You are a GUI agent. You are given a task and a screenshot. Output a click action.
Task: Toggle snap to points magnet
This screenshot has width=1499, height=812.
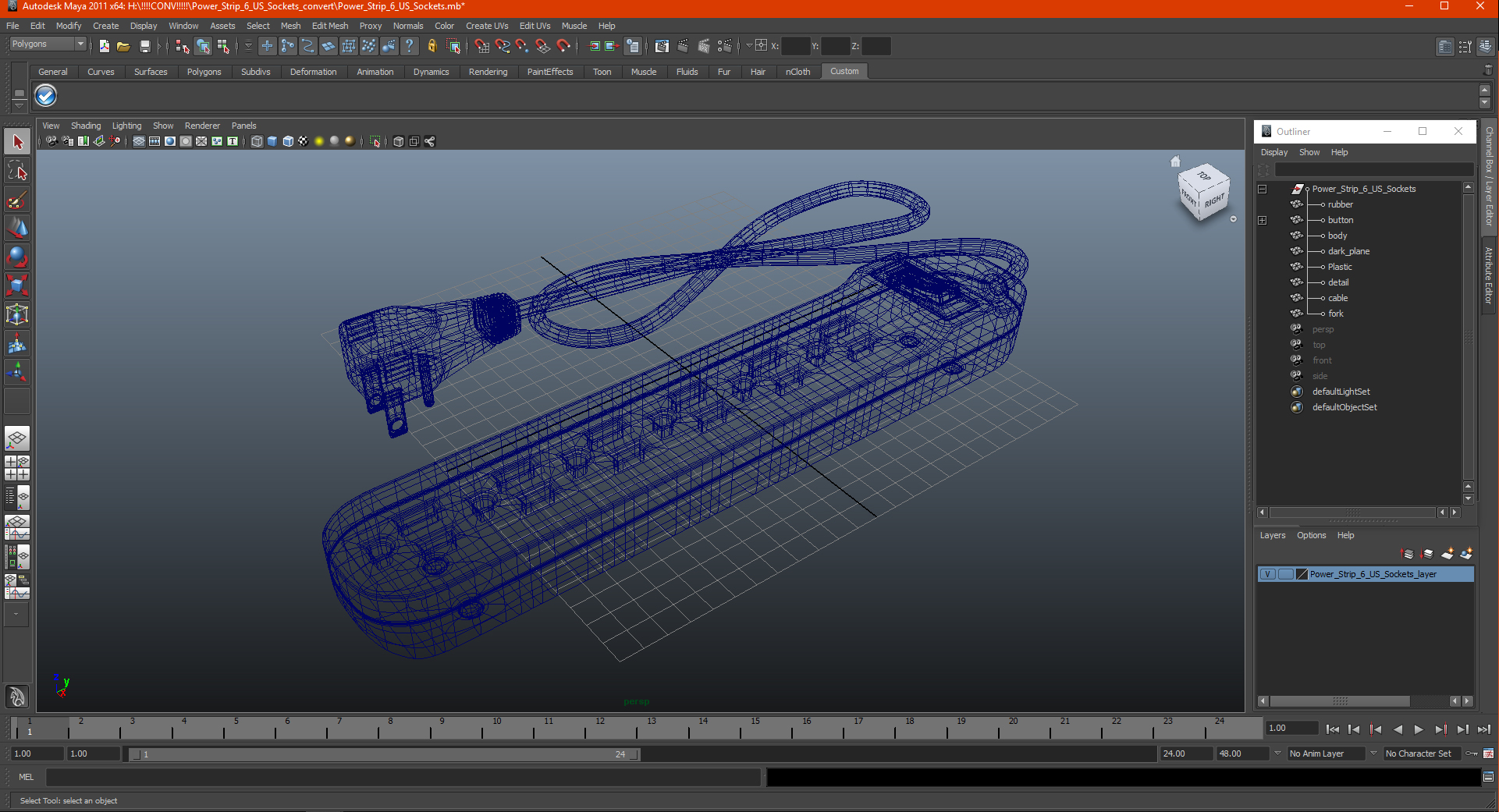pyautogui.click(x=522, y=46)
